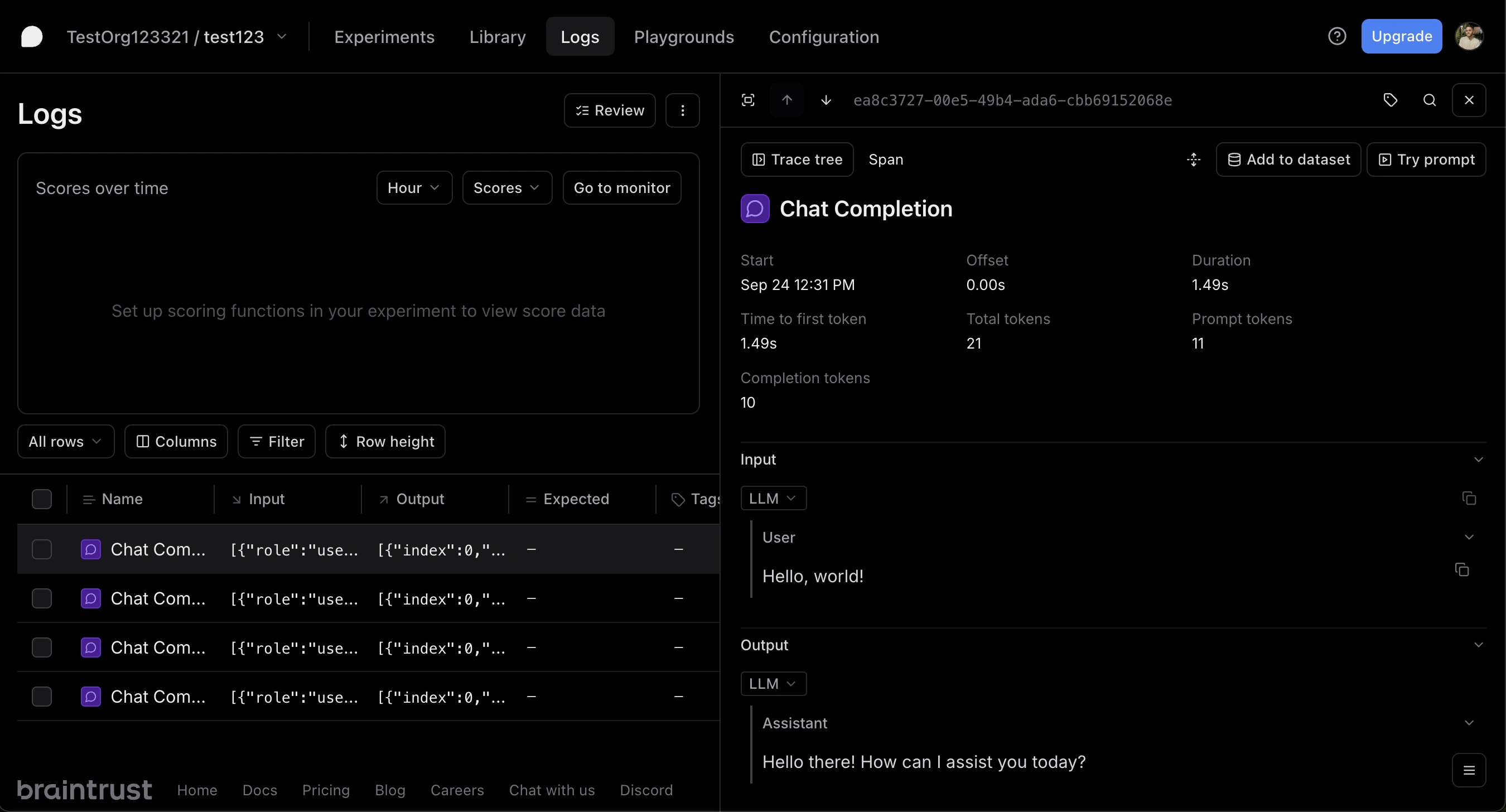1506x812 pixels.
Task: Open the help question mark icon
Action: [1337, 36]
